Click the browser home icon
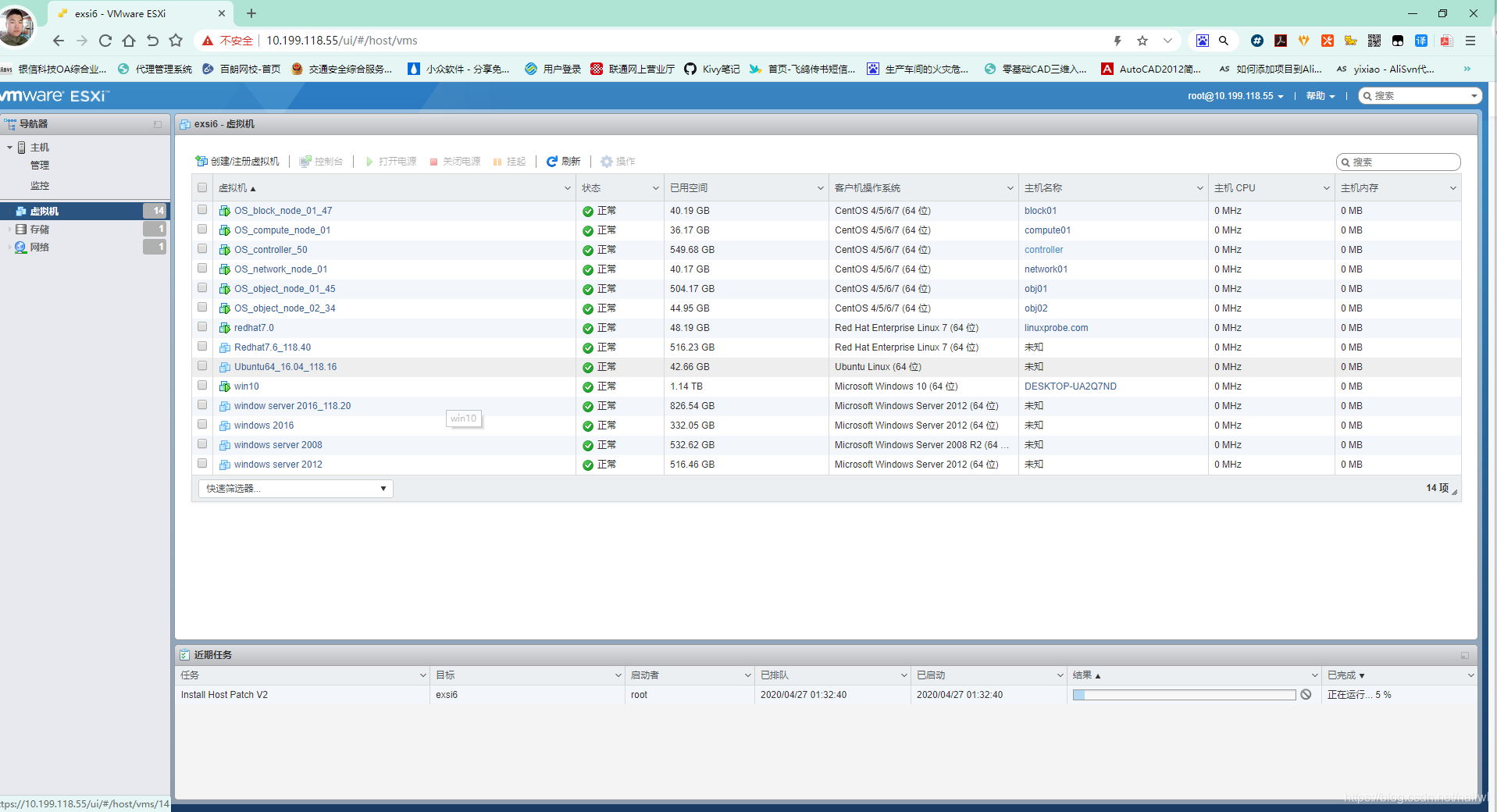The image size is (1497, 812). [129, 41]
